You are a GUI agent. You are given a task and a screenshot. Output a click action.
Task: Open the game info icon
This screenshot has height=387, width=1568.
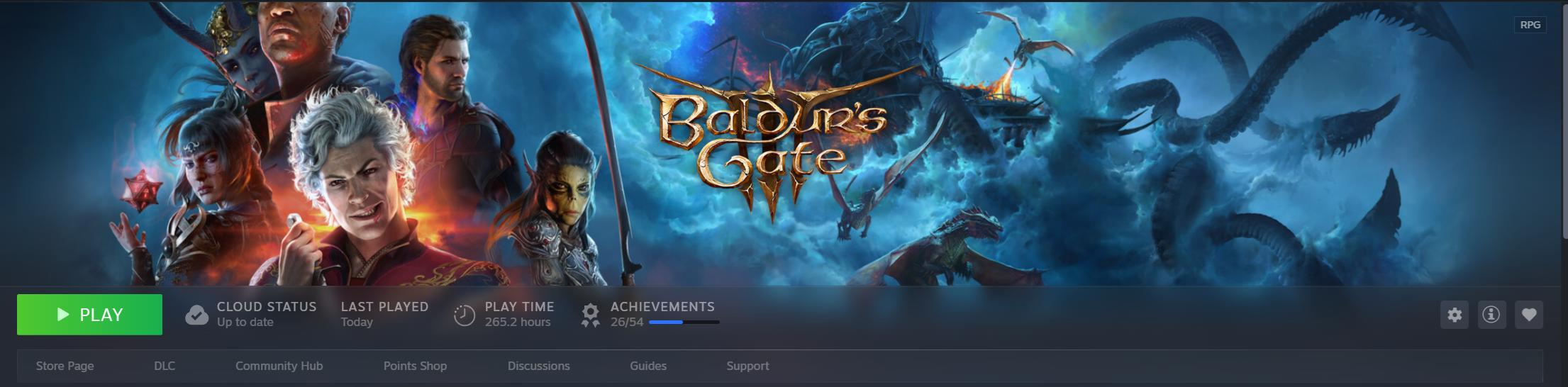(1492, 315)
